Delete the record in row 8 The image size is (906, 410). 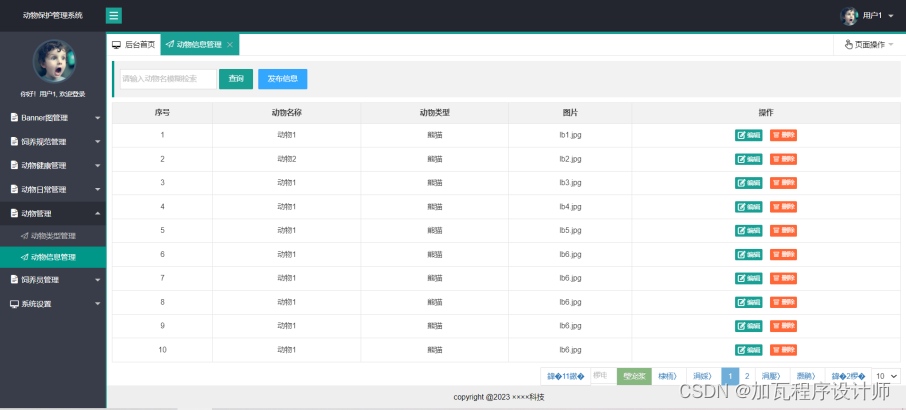(x=784, y=302)
